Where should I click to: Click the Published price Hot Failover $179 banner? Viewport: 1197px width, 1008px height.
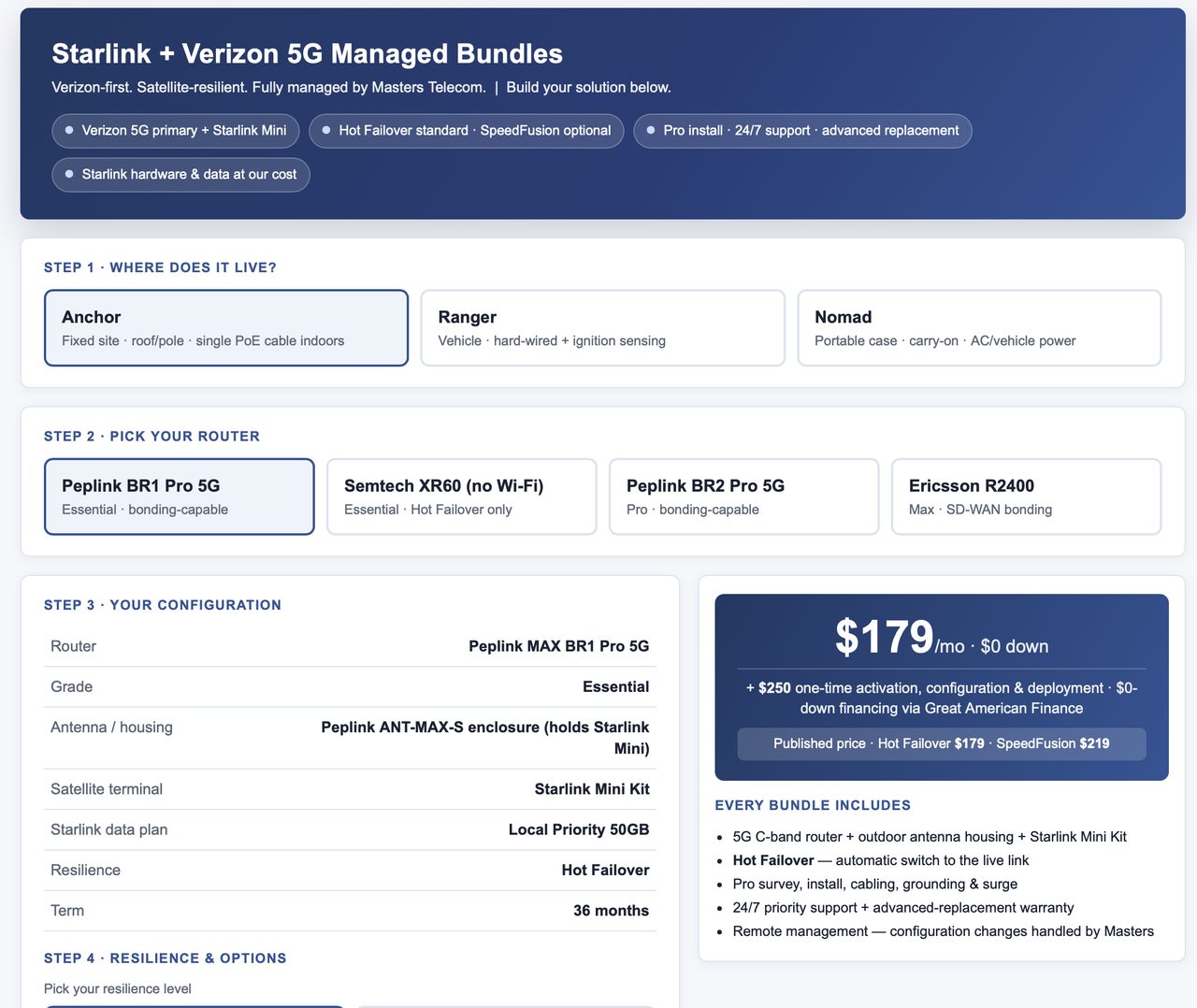[942, 744]
